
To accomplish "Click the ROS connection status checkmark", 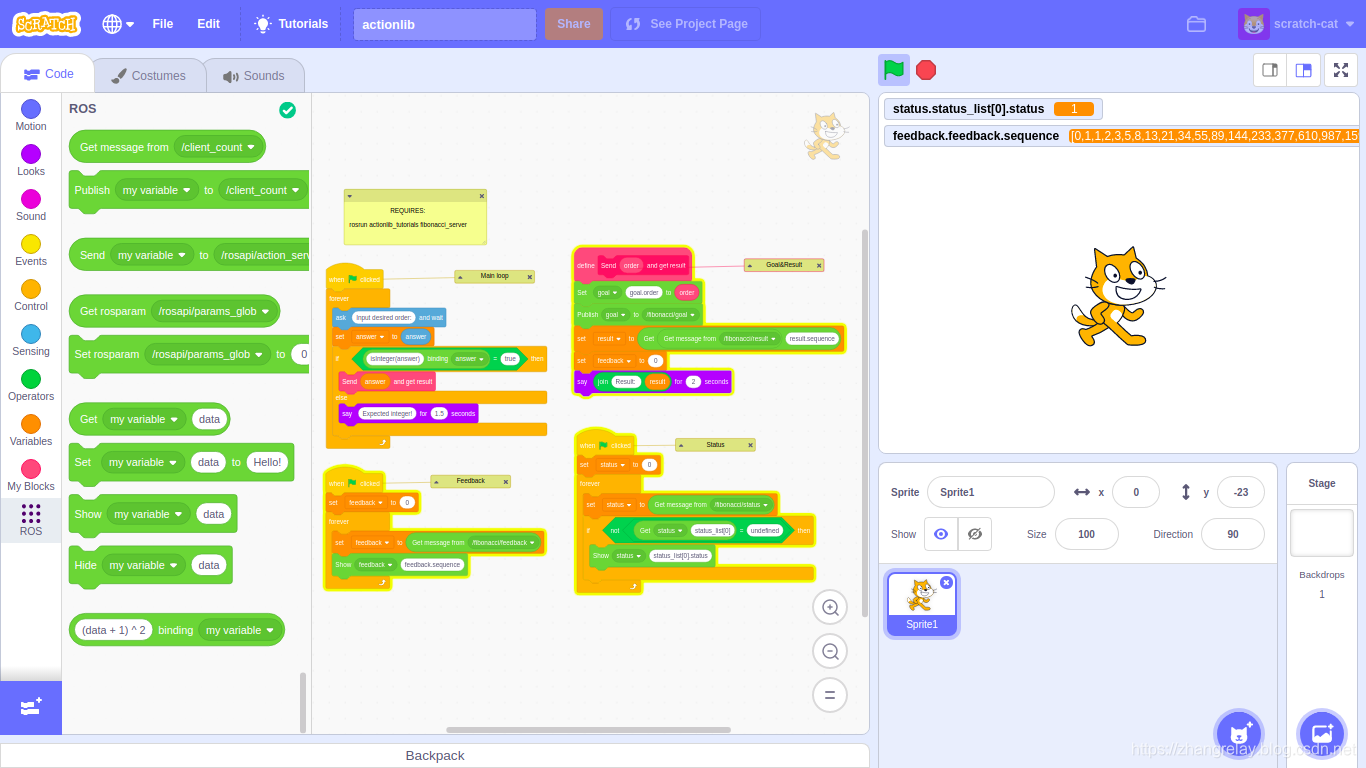I will [288, 110].
